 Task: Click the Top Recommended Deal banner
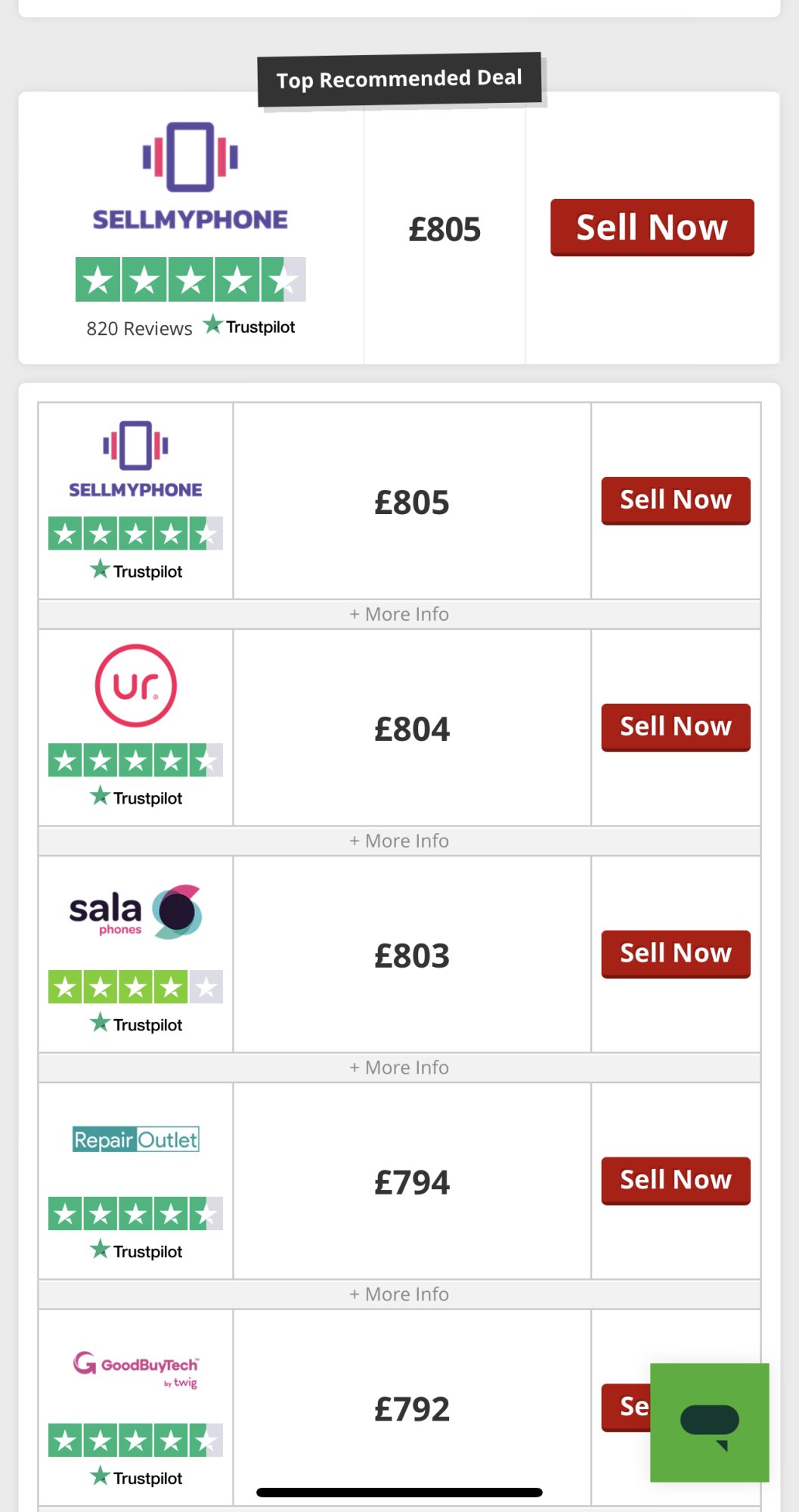click(x=399, y=79)
